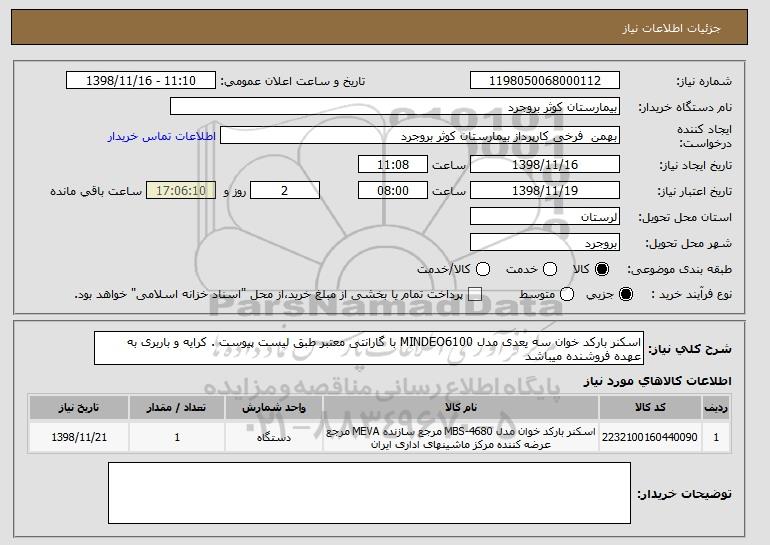Click the تاریخ نیاز column header
The width and height of the screenshot is (770, 545).
pyautogui.click(x=79, y=408)
